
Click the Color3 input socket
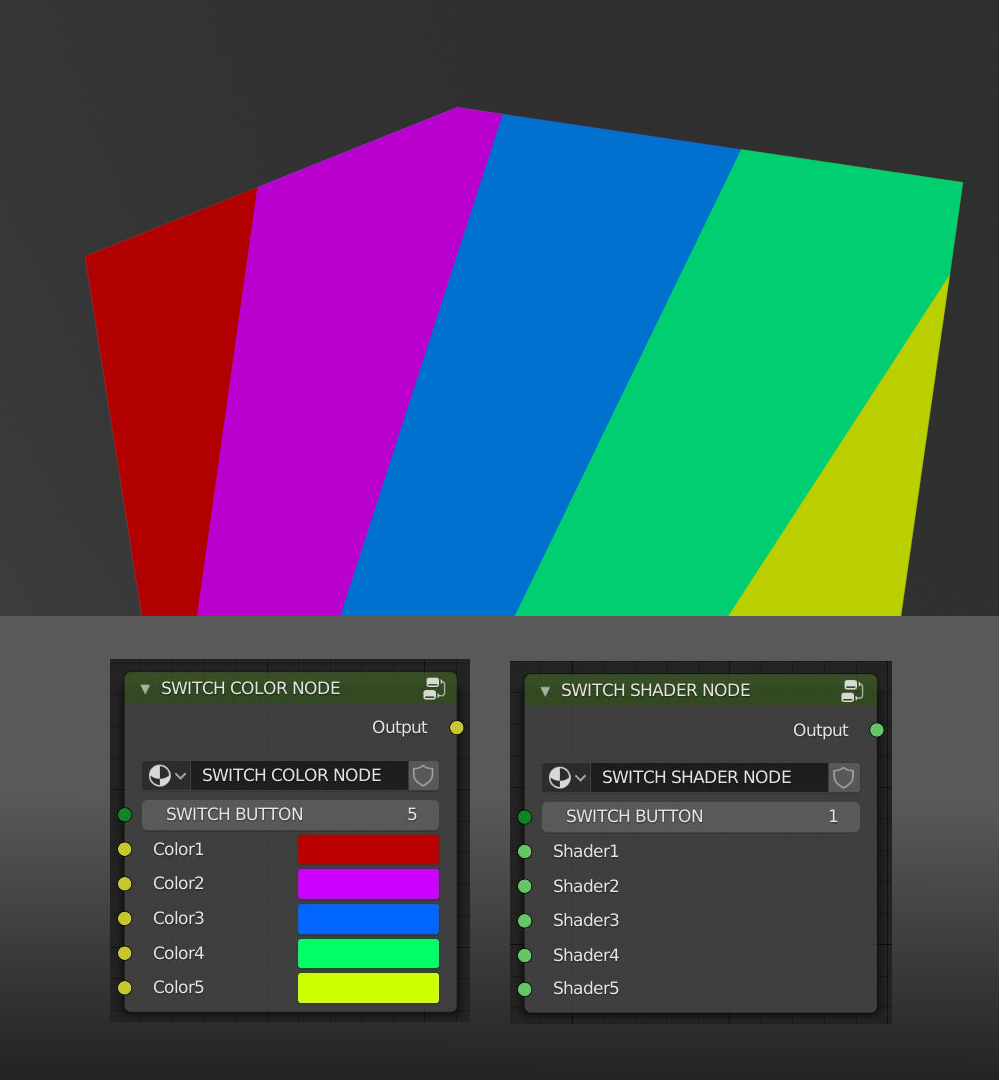pos(125,918)
